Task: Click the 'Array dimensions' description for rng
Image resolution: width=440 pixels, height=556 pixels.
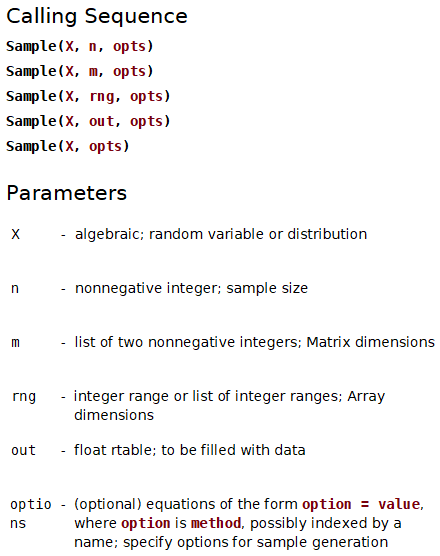Action: (x=229, y=406)
